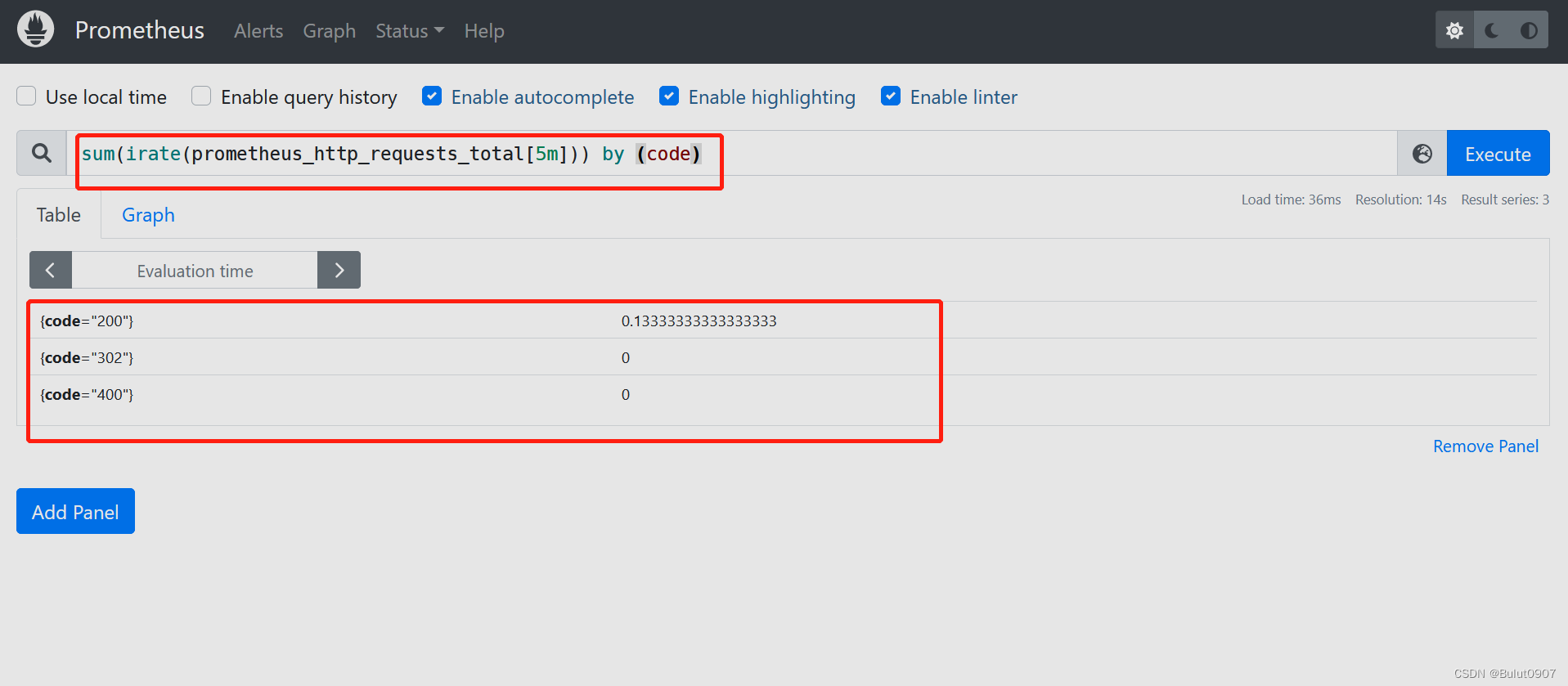Select browser-preferred theme half-circle icon
Image resolution: width=1568 pixels, height=686 pixels.
[x=1529, y=30]
